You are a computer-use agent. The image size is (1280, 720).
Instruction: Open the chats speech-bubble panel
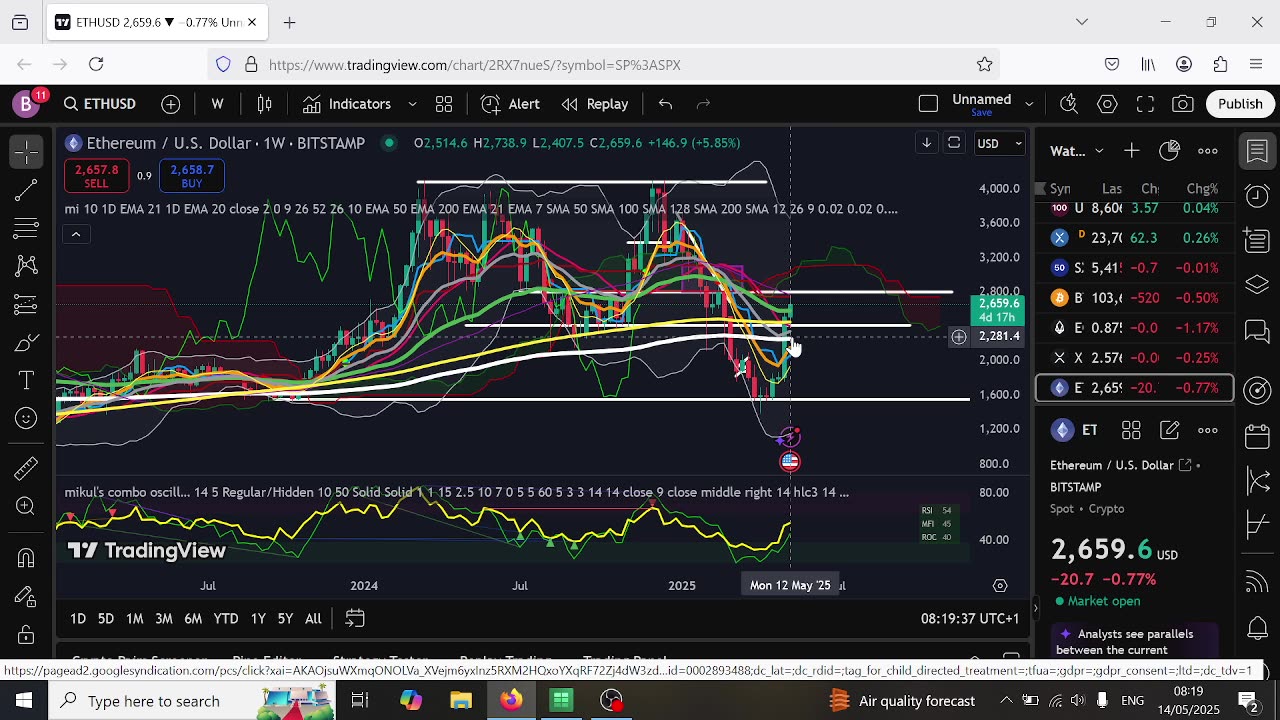[x=1258, y=332]
